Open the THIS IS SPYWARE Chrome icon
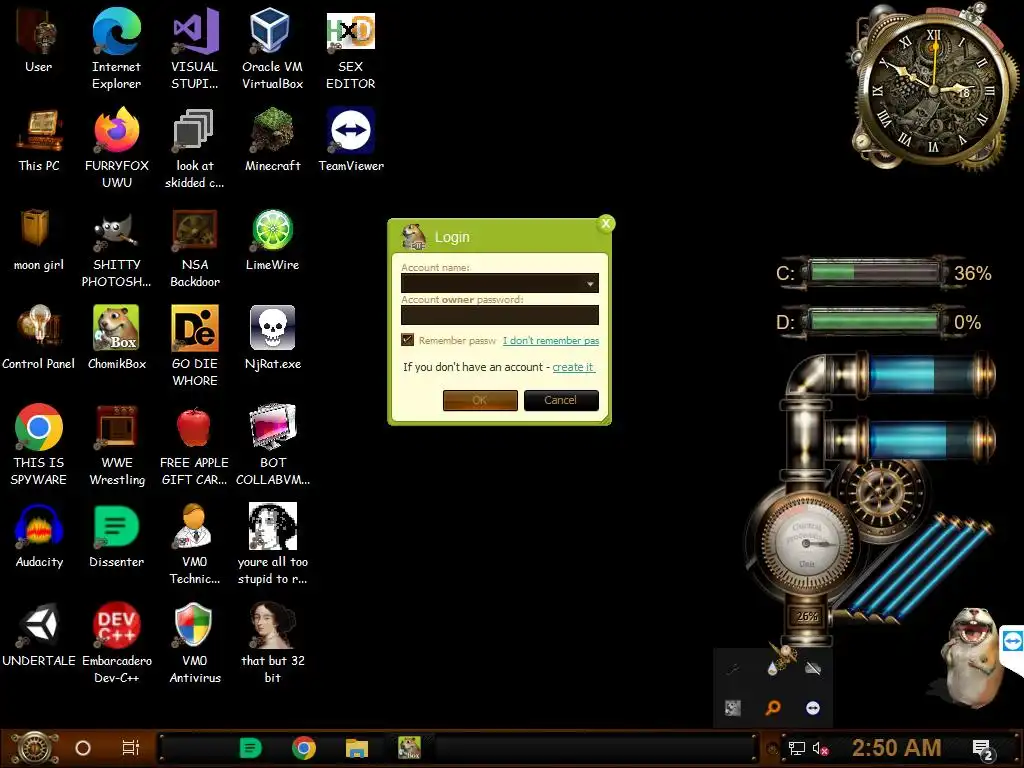1024x768 pixels. pyautogui.click(x=39, y=445)
